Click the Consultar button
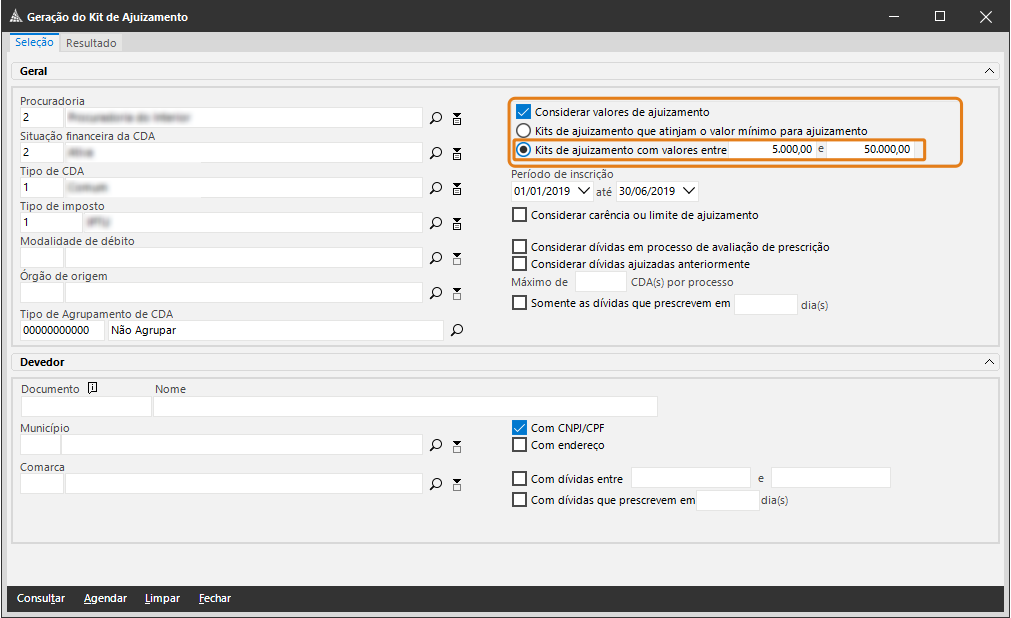Screen dimensions: 1011x618 point(41,598)
